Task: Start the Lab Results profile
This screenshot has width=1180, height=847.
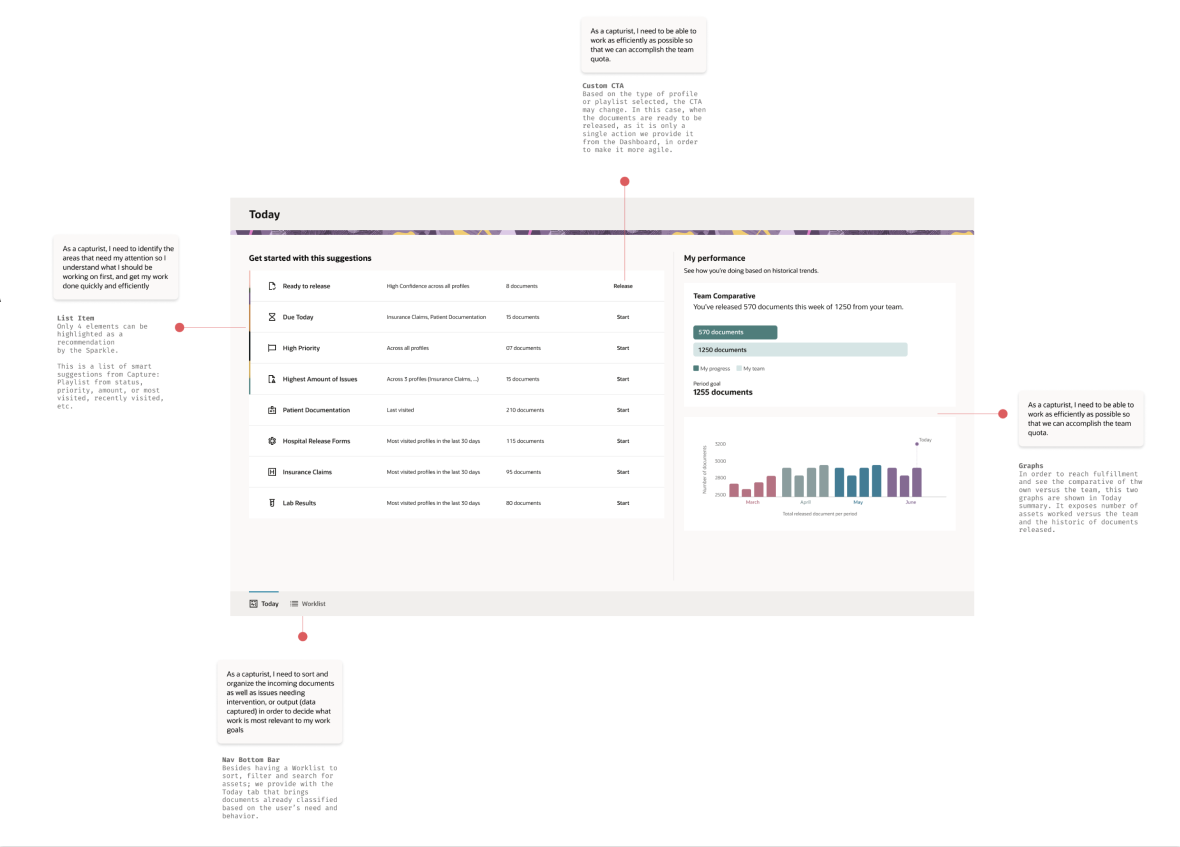Action: click(x=623, y=502)
